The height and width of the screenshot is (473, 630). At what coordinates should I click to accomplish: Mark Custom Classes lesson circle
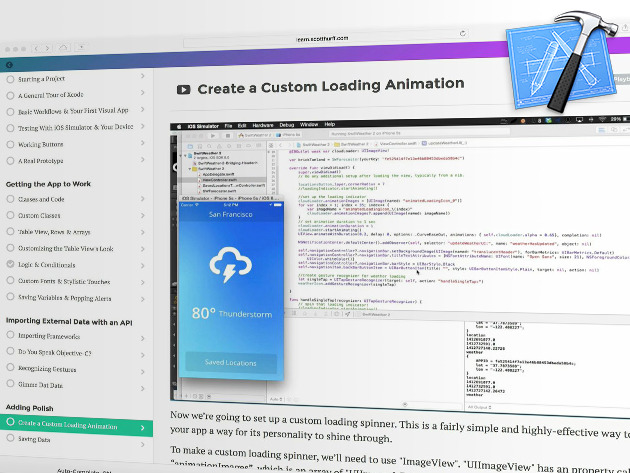point(10,215)
